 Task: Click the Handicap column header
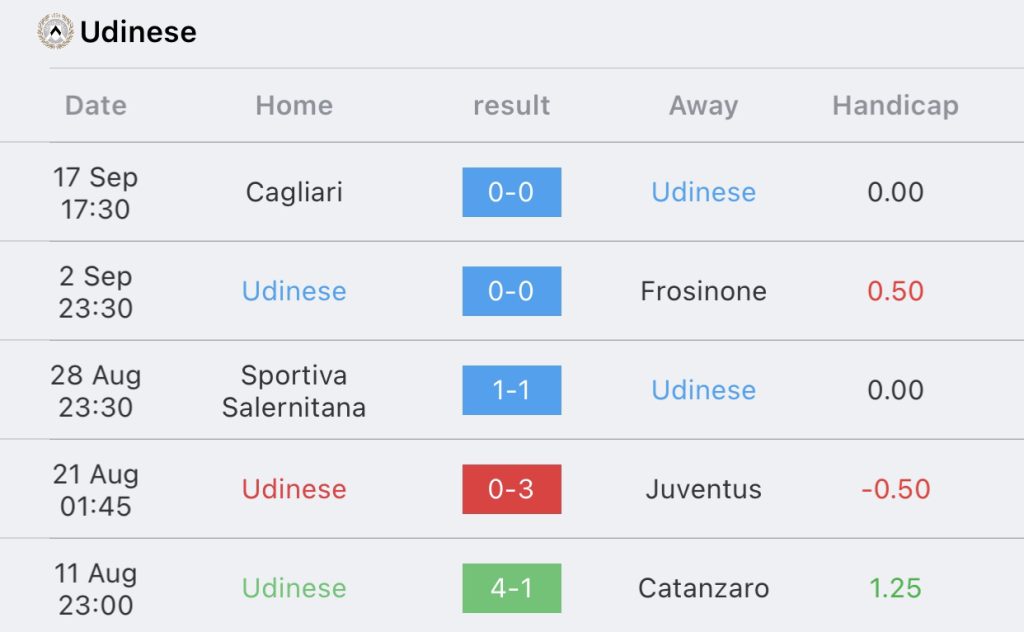pyautogui.click(x=895, y=105)
